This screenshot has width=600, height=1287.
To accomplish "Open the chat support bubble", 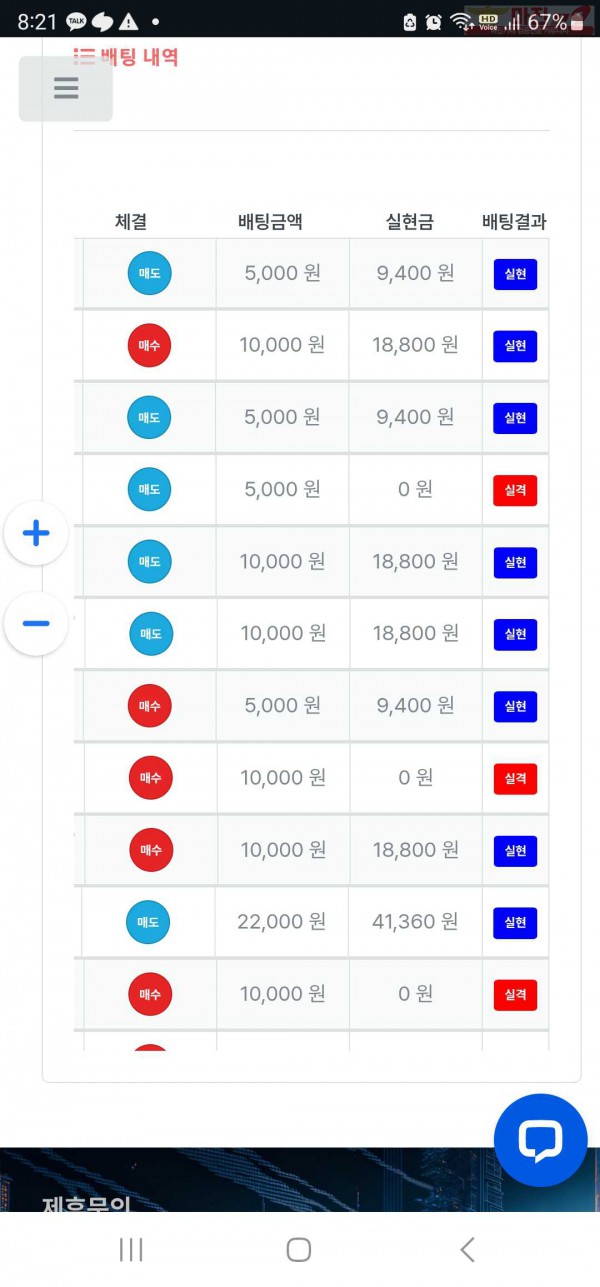I will click(x=540, y=1139).
